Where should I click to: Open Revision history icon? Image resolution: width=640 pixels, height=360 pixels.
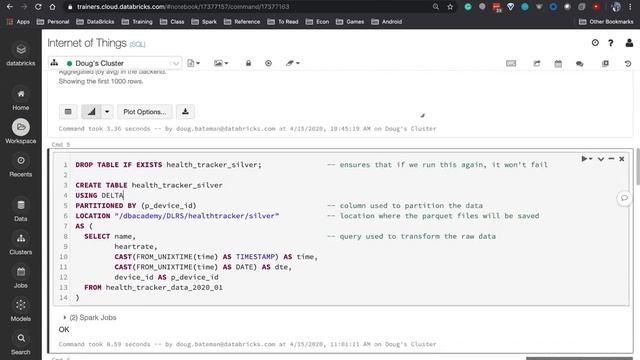(x=628, y=63)
